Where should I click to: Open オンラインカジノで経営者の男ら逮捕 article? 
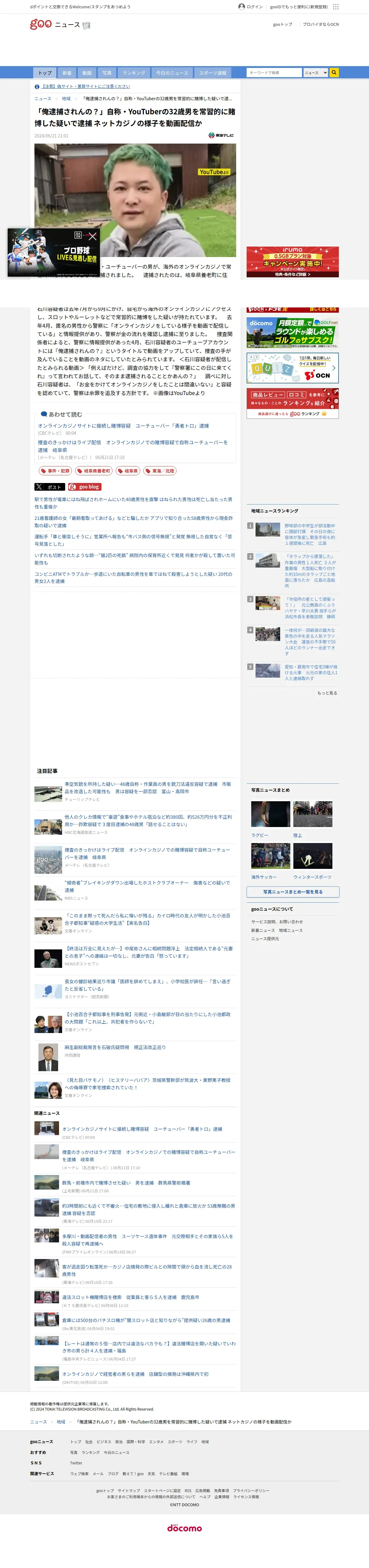[x=135, y=1374]
